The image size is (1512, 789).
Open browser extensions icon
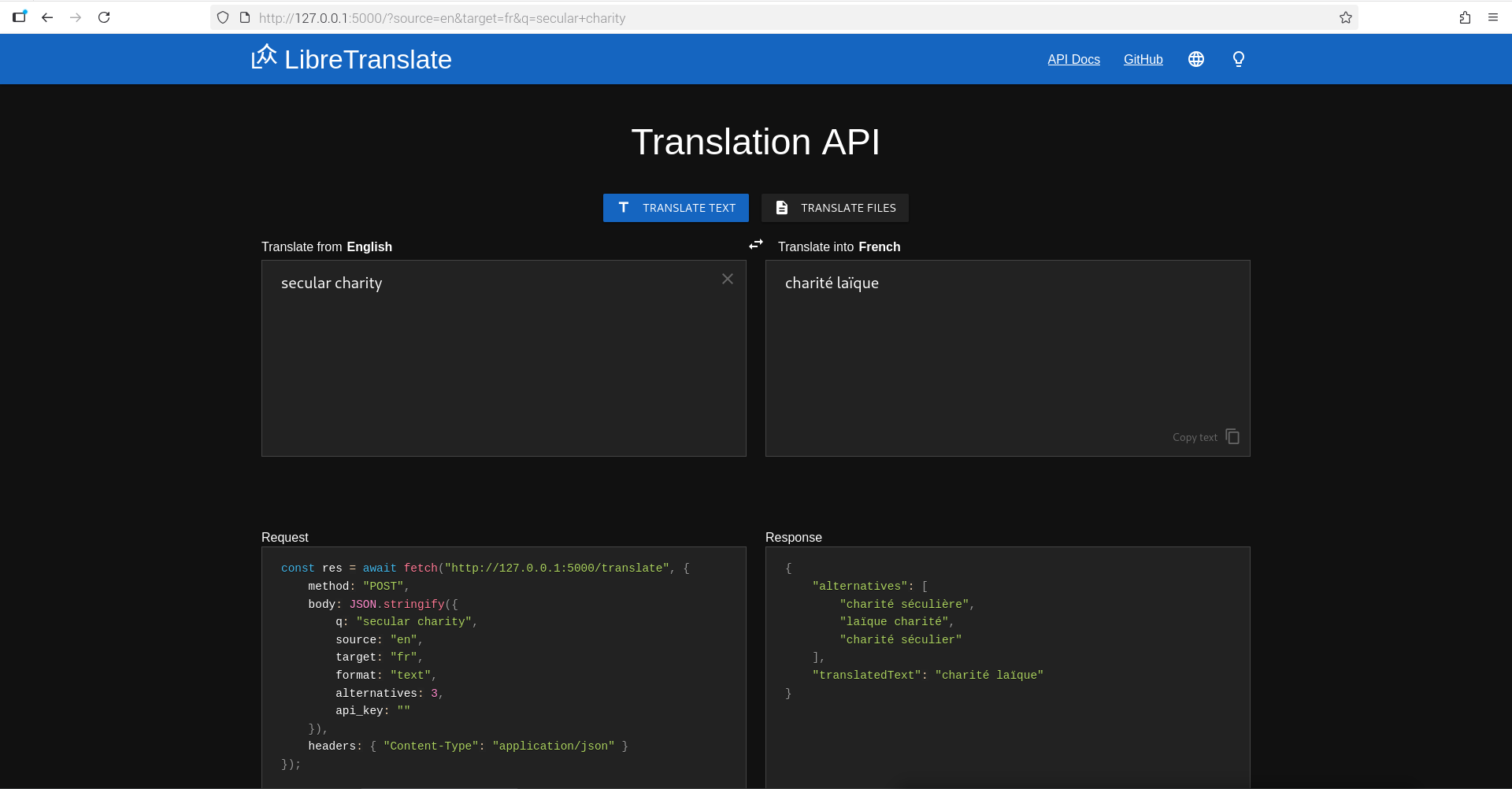1465,17
